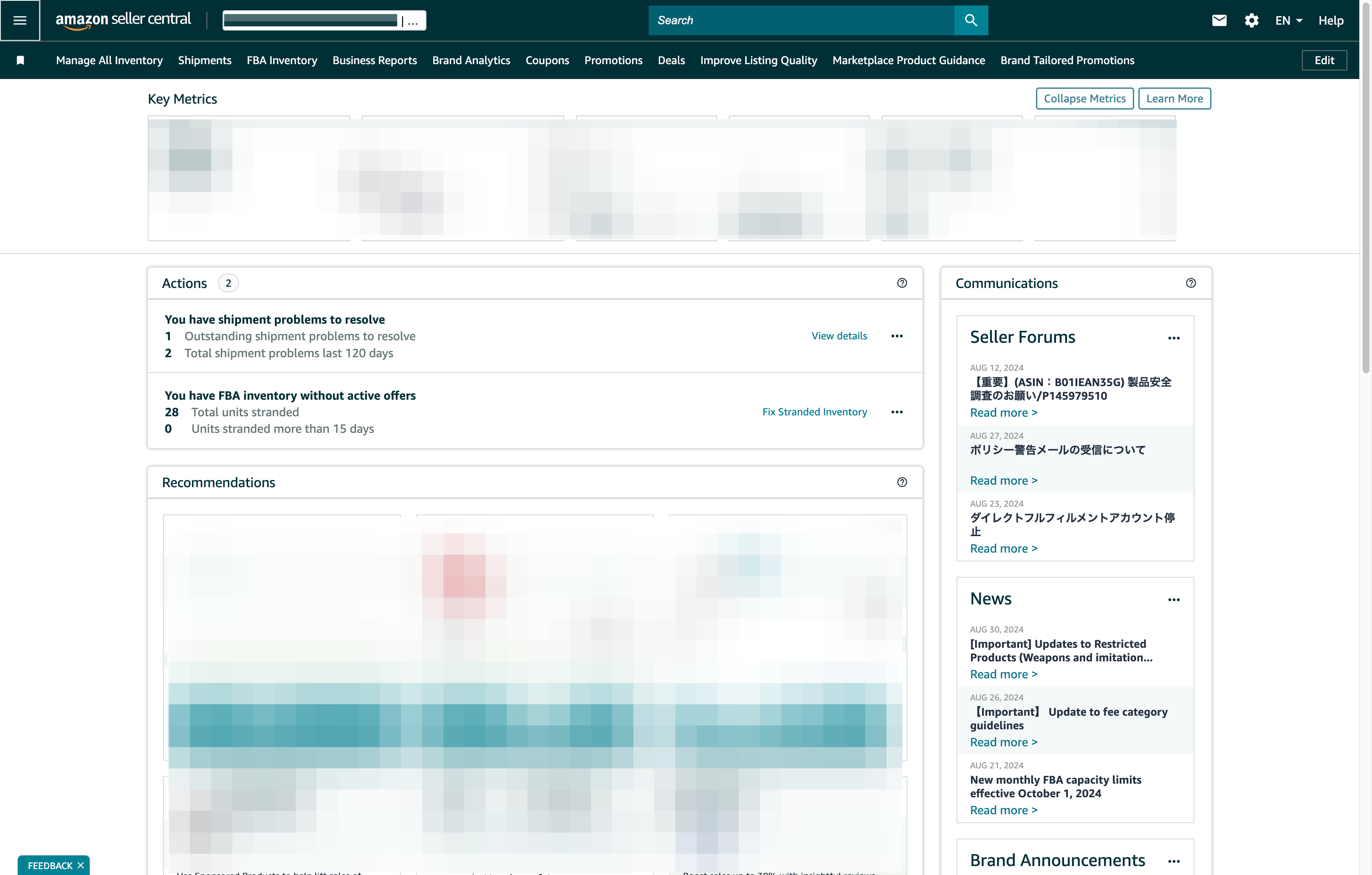Close the Feedback tab with X
The image size is (1372, 875).
[81, 865]
